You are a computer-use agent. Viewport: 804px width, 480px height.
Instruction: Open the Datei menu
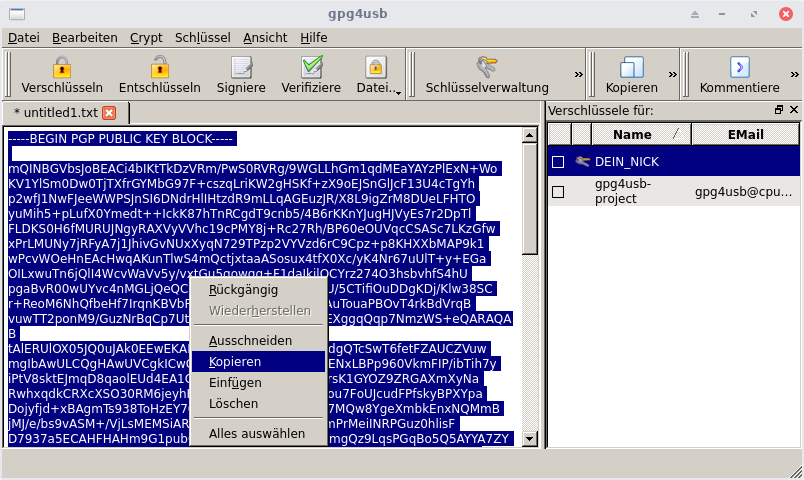[x=24, y=38]
